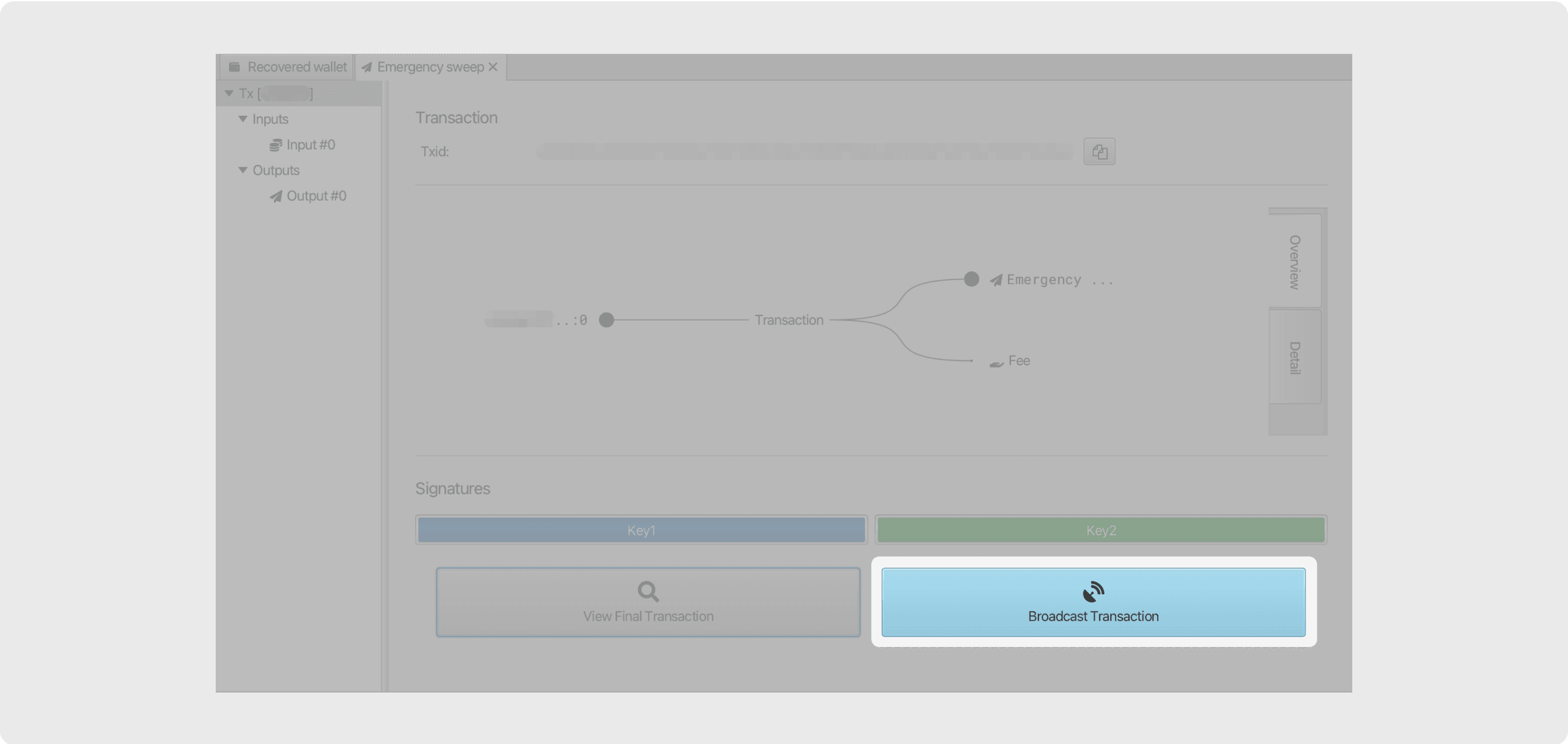This screenshot has height=744, width=1568.
Task: Click the Outputs label in the tree
Action: pyautogui.click(x=276, y=170)
